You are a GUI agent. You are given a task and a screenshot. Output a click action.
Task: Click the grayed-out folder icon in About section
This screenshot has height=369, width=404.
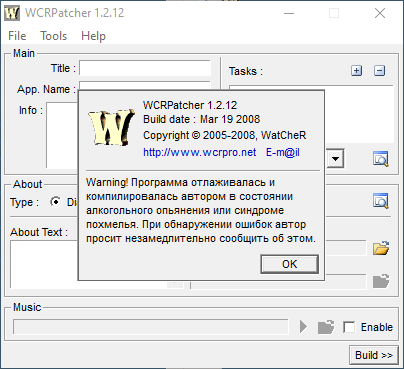[x=381, y=281]
